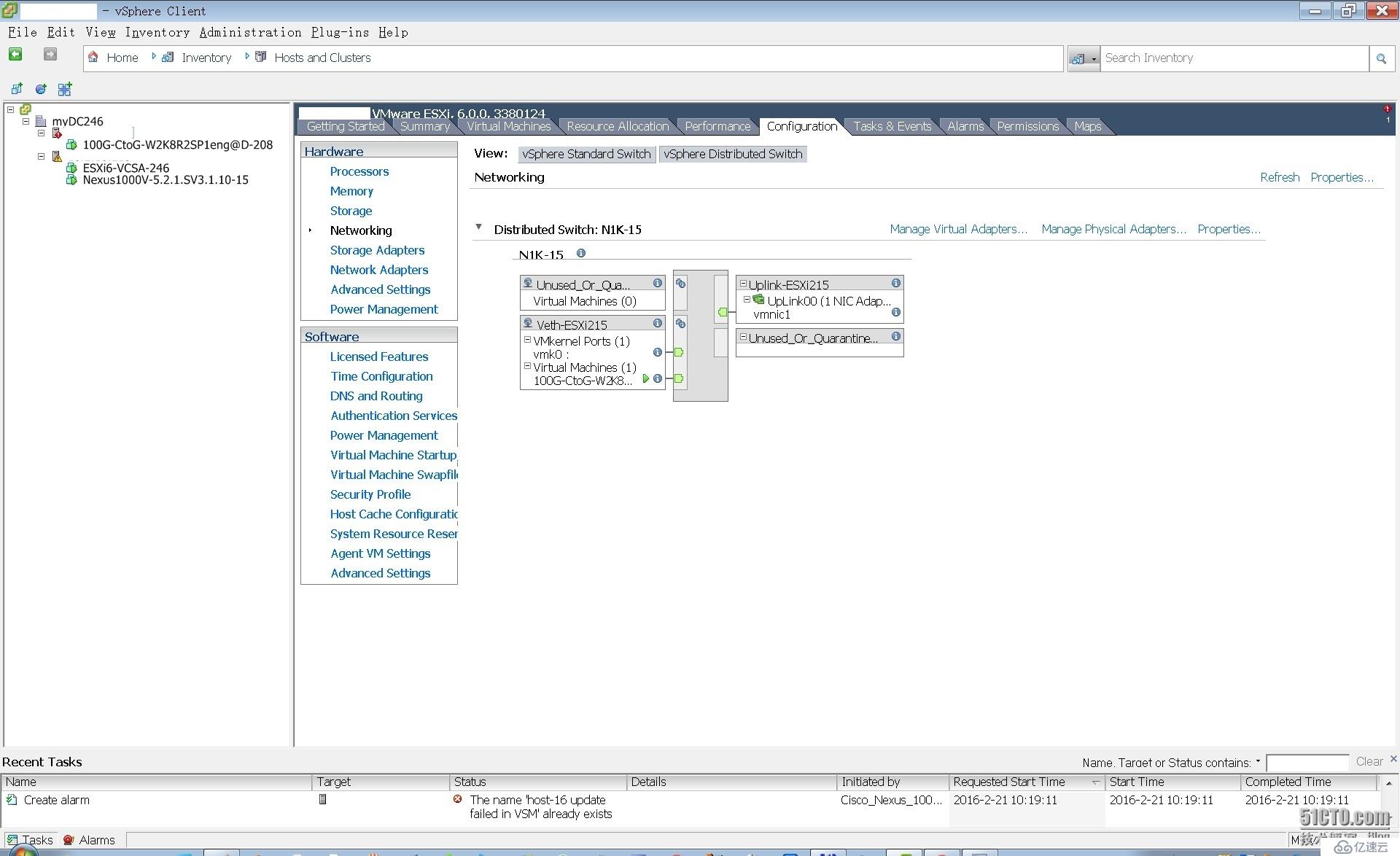
Task: Open Manage Virtual Adapters... link
Action: (958, 229)
